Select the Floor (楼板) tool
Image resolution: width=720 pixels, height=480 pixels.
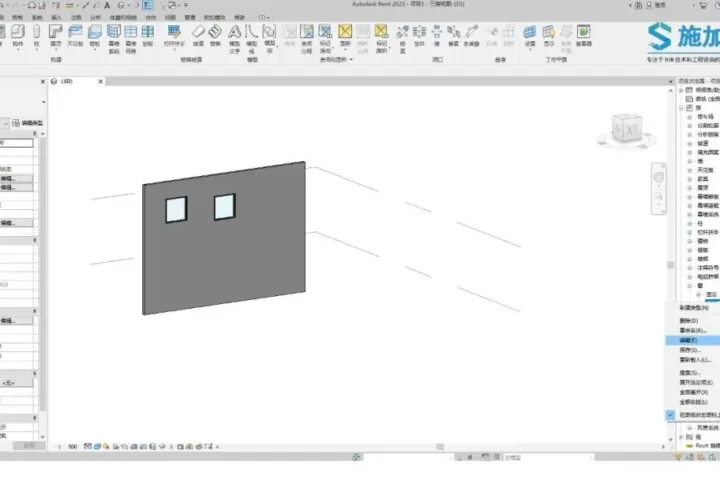pos(95,36)
